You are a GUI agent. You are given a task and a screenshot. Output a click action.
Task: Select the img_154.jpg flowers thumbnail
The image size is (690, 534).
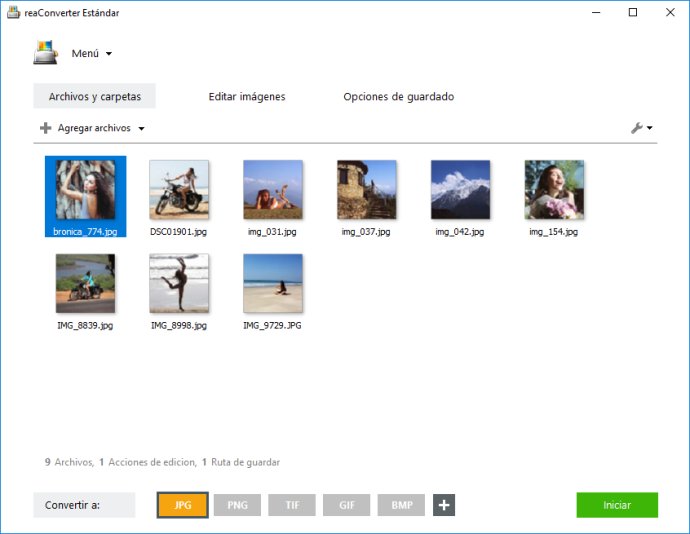pyautogui.click(x=554, y=189)
